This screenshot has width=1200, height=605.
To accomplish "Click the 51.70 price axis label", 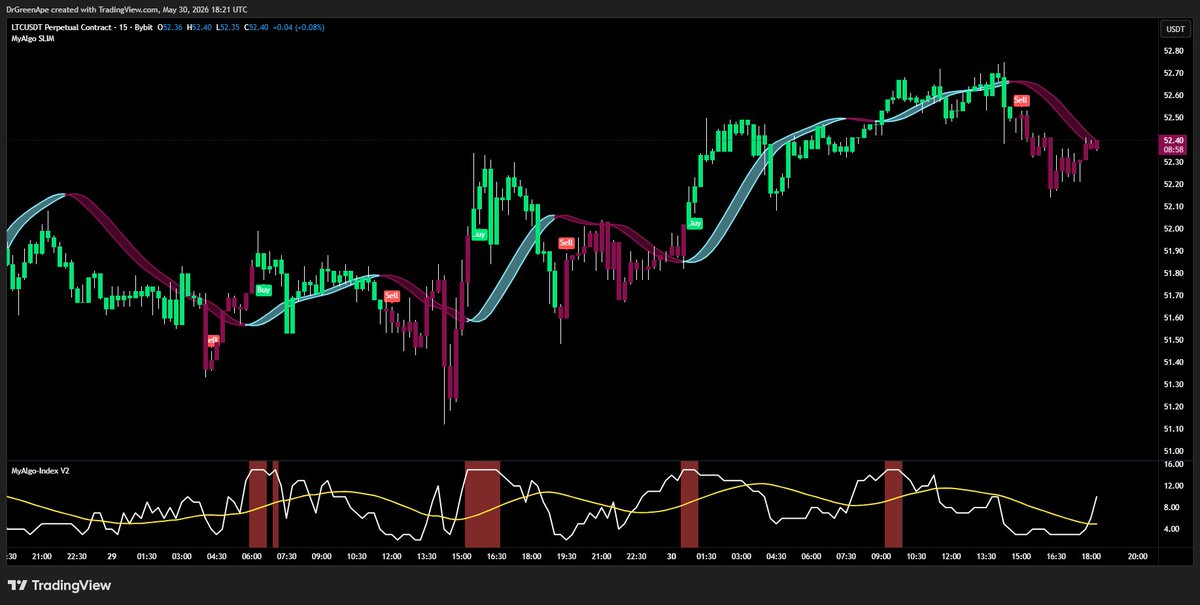I will (x=1174, y=296).
